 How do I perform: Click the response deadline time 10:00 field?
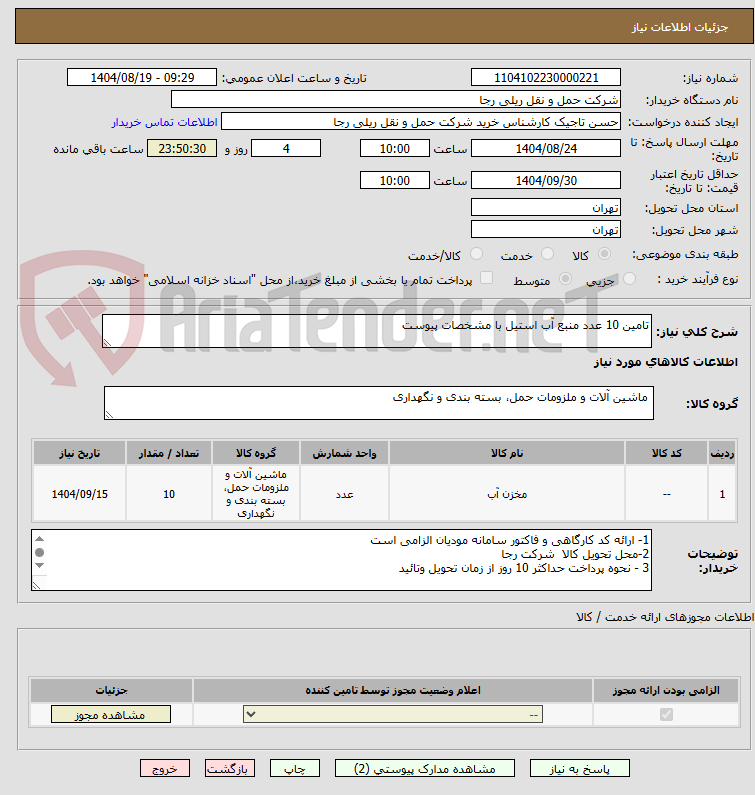pyautogui.click(x=394, y=149)
